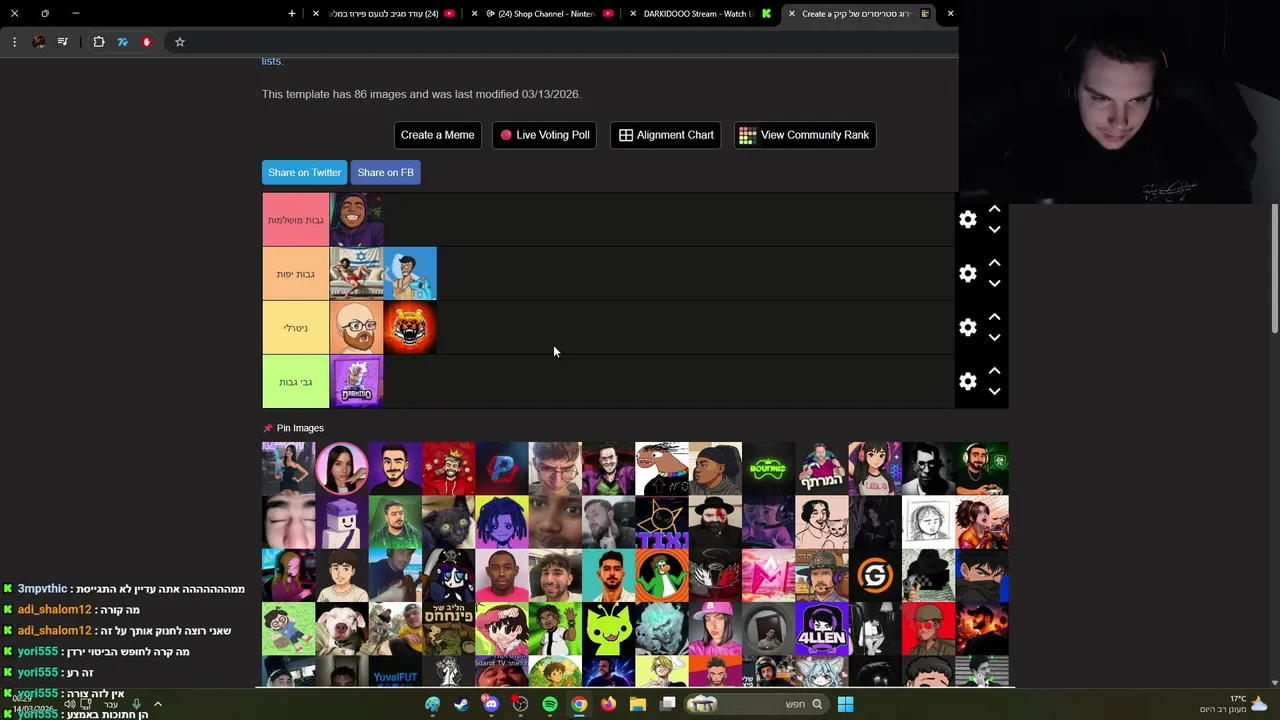The image size is (1280, 720).
Task: Open Steam from the taskbar
Action: point(461,704)
